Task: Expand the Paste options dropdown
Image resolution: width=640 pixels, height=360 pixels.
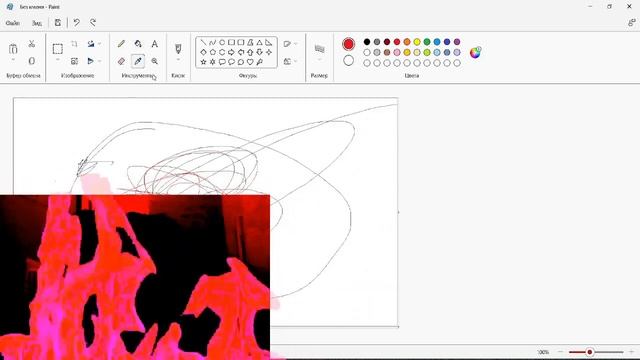Action: [13, 60]
